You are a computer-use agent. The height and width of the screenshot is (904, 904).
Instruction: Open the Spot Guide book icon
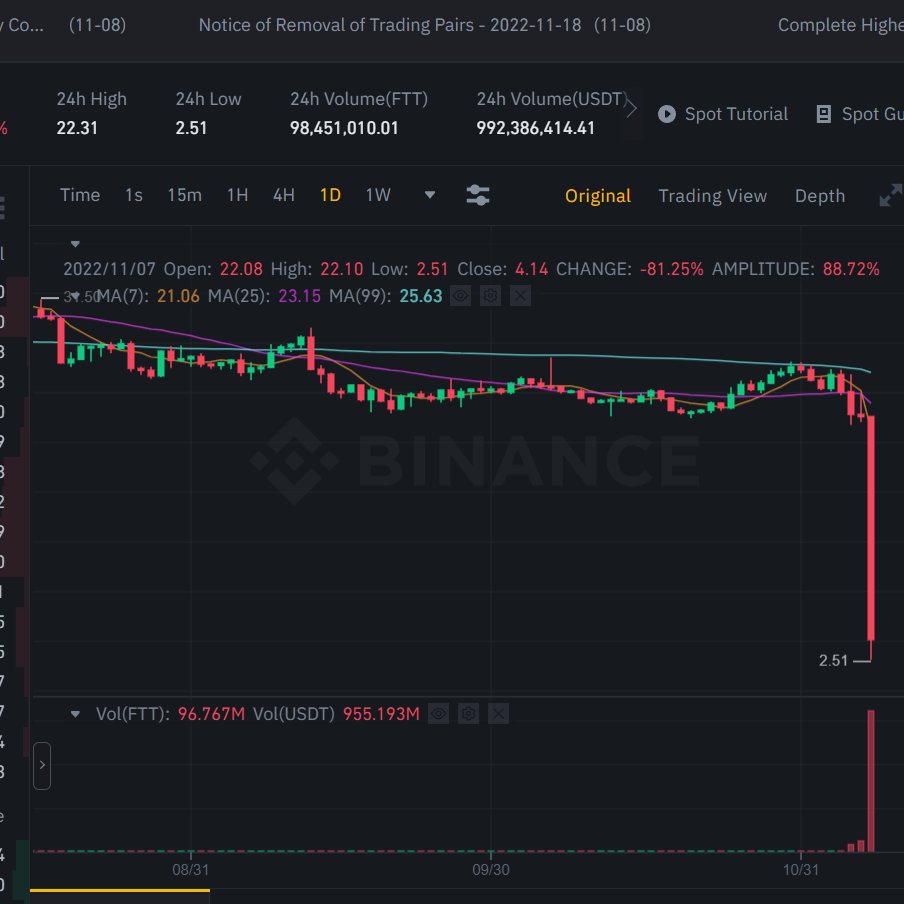(x=824, y=114)
